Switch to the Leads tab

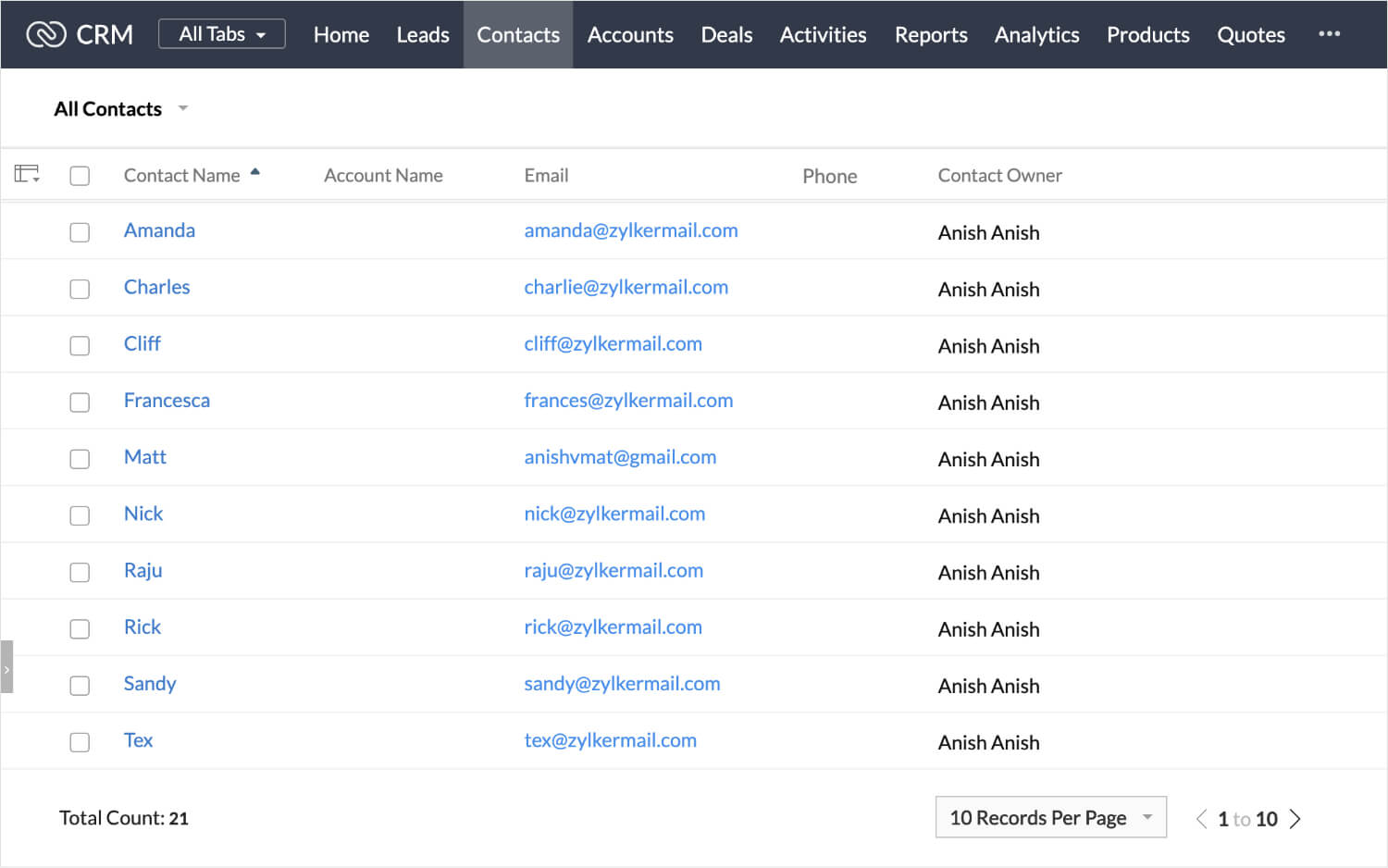coord(423,34)
